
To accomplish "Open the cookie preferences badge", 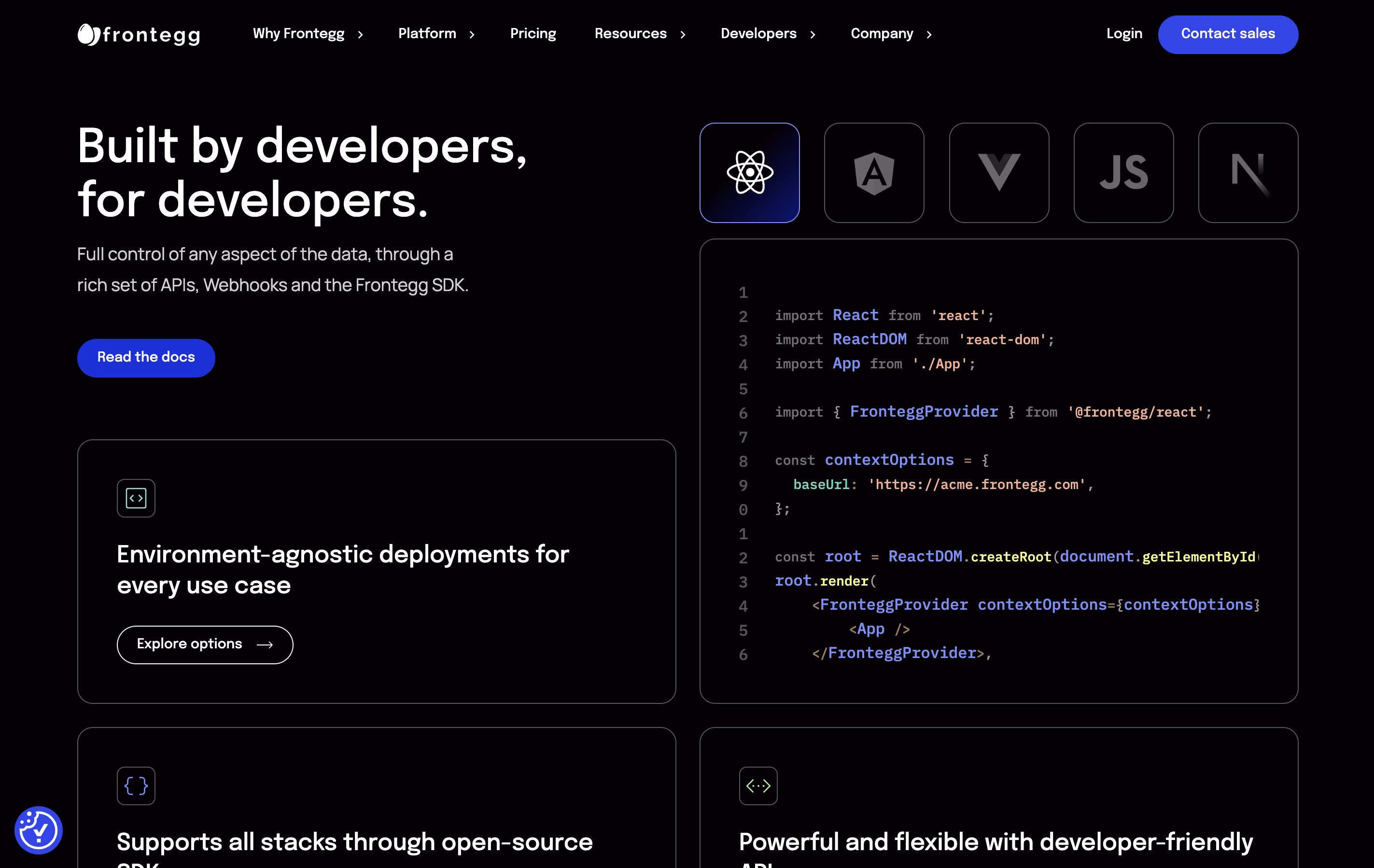I will tap(38, 830).
